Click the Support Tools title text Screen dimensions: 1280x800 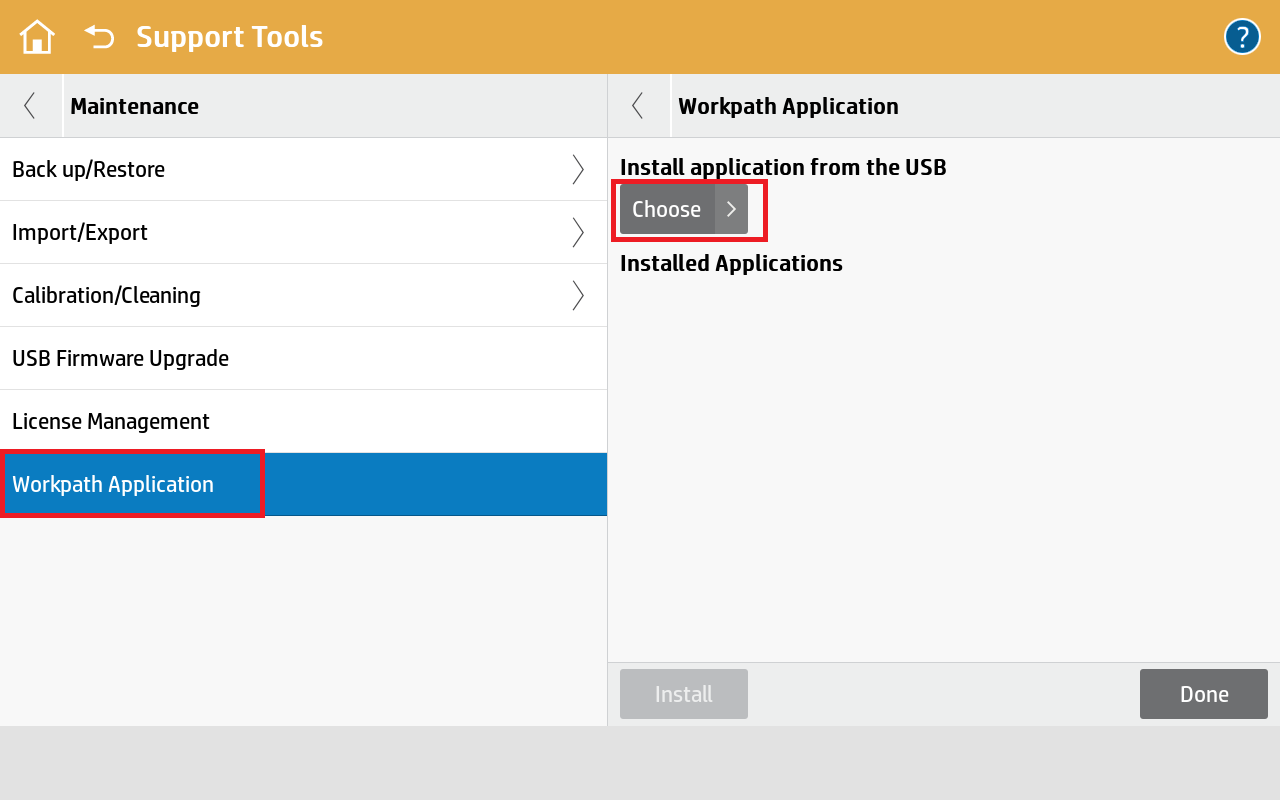[229, 37]
